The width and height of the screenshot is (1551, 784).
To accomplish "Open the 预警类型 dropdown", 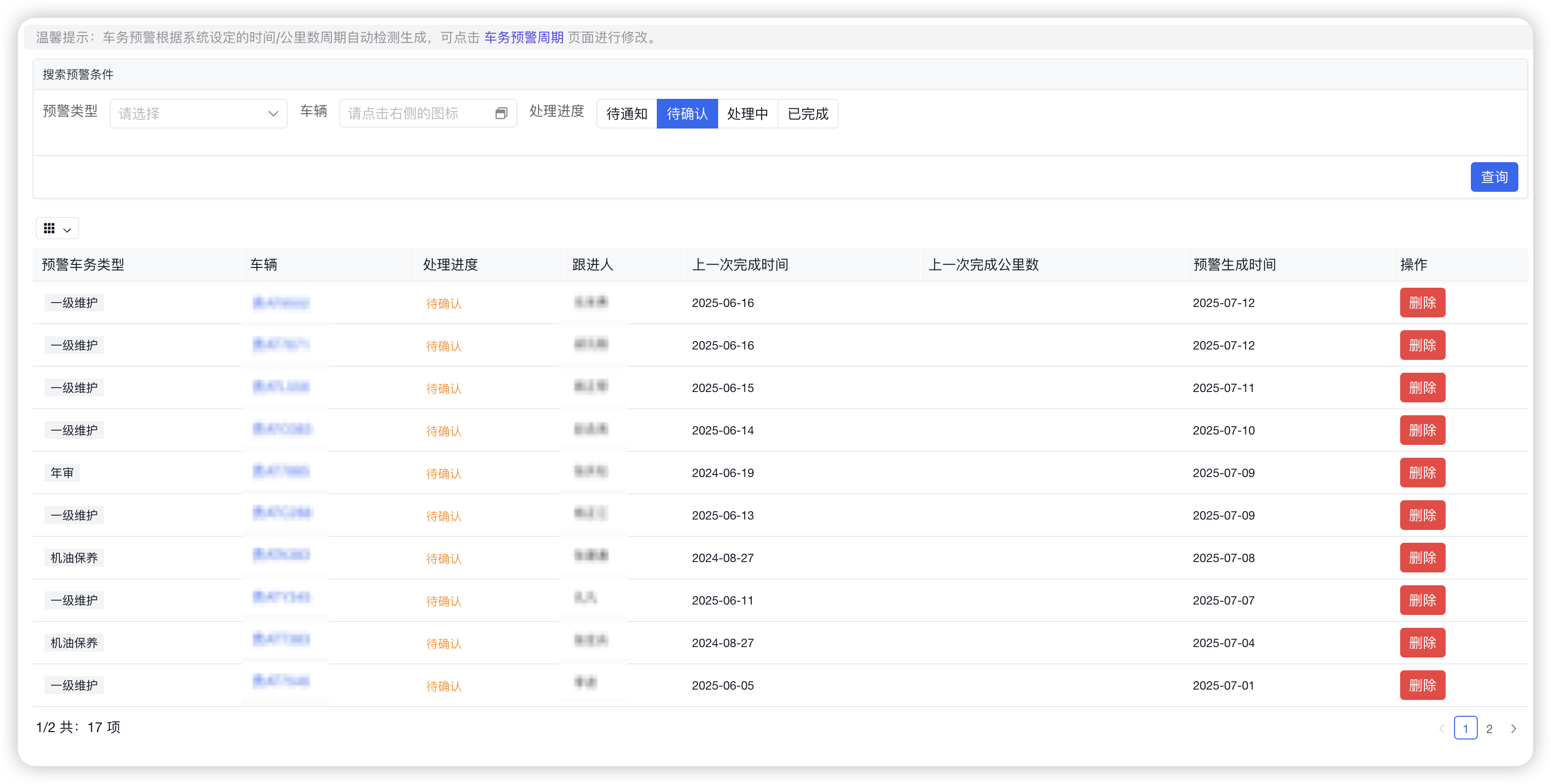I will (199, 113).
